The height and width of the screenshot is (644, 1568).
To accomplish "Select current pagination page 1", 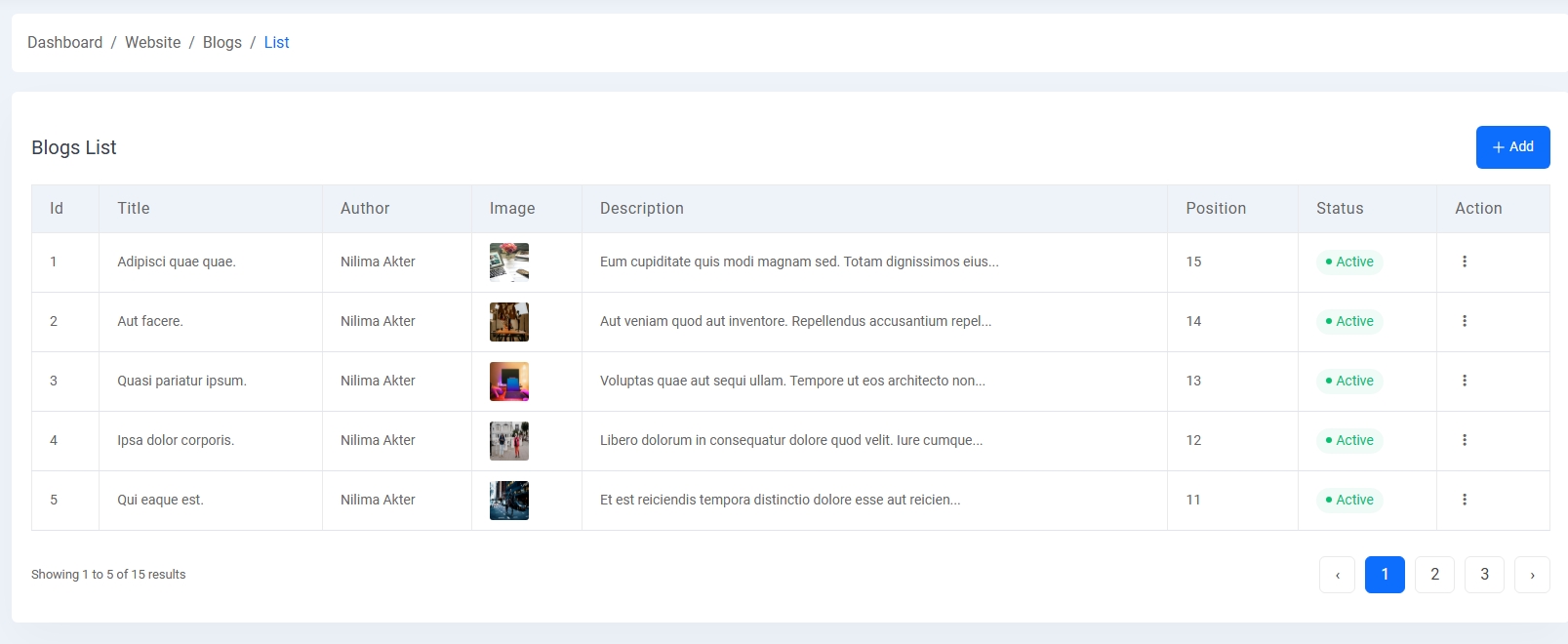I will pyautogui.click(x=1385, y=575).
